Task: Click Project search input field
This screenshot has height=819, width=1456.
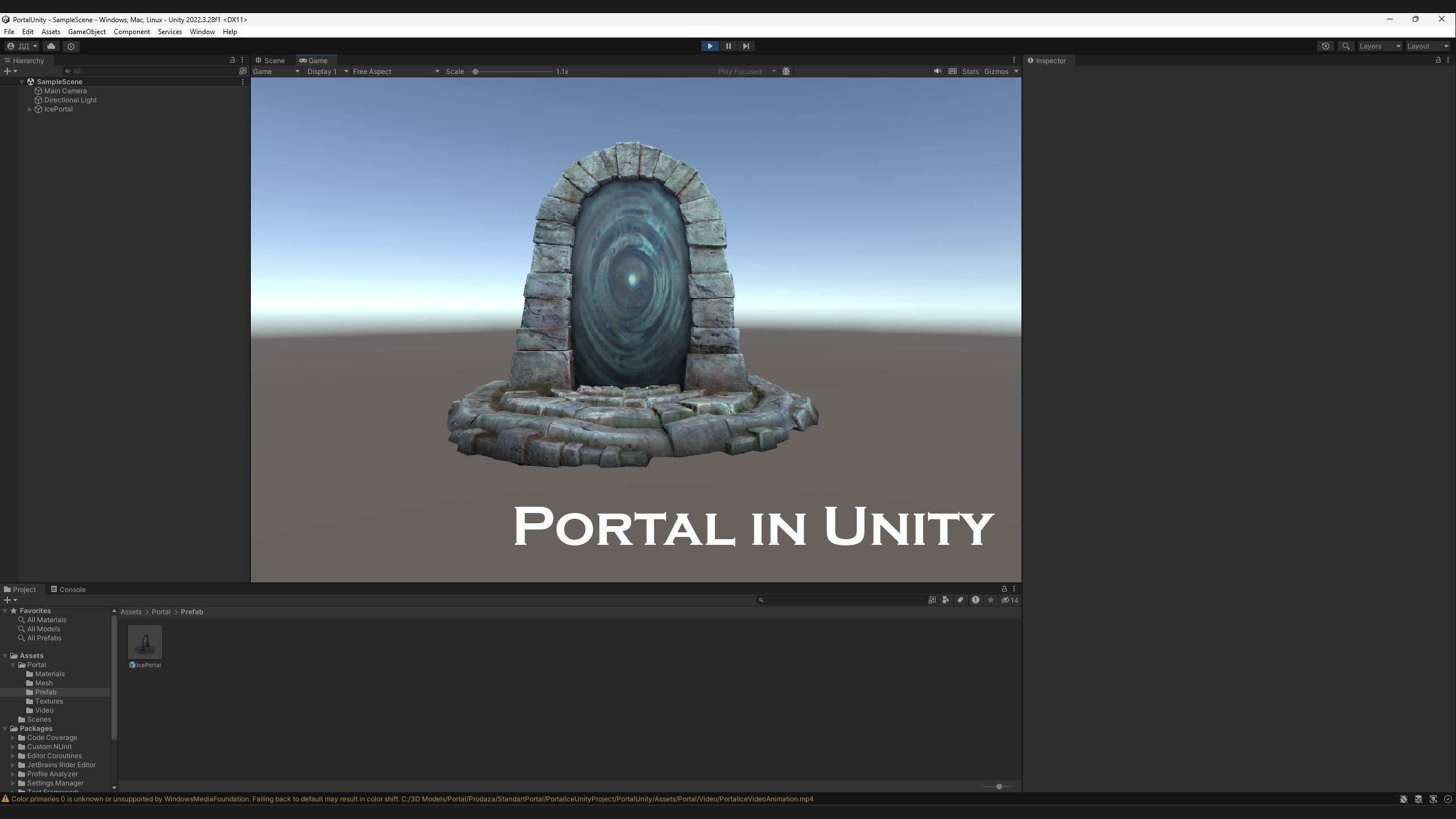Action: click(843, 600)
